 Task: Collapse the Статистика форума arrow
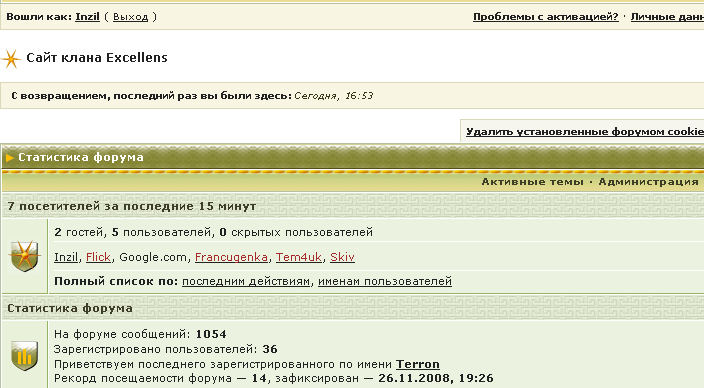[9, 158]
